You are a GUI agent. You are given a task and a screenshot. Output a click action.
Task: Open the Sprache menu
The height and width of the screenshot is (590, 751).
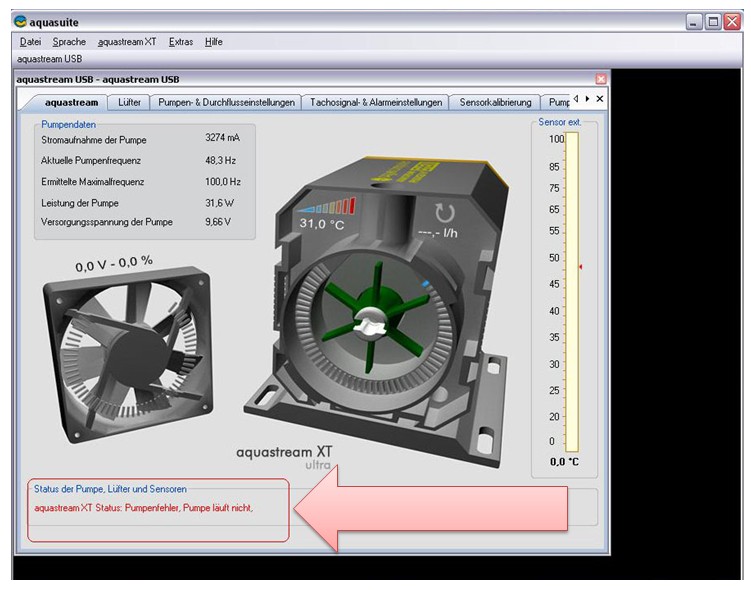point(69,42)
